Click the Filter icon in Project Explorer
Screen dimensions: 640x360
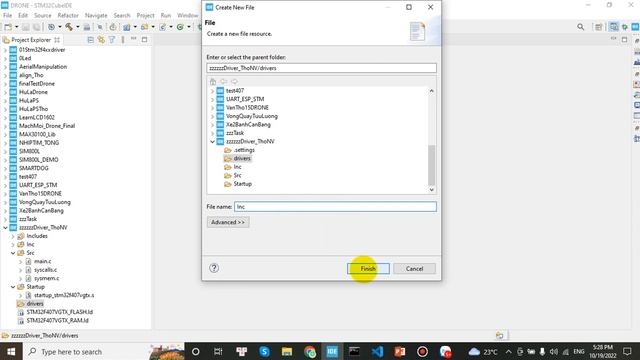[111, 40]
